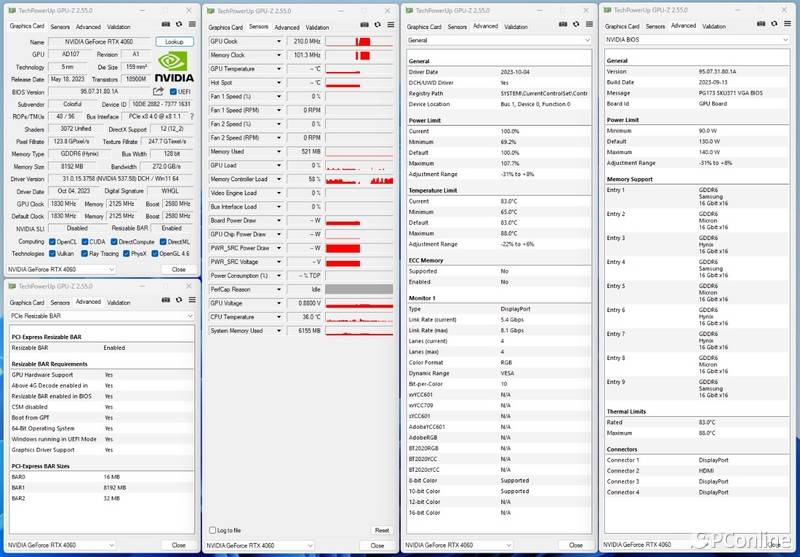The image size is (800, 557).
Task: Open the GPU Temperature sensor dropdown
Action: [x=279, y=69]
